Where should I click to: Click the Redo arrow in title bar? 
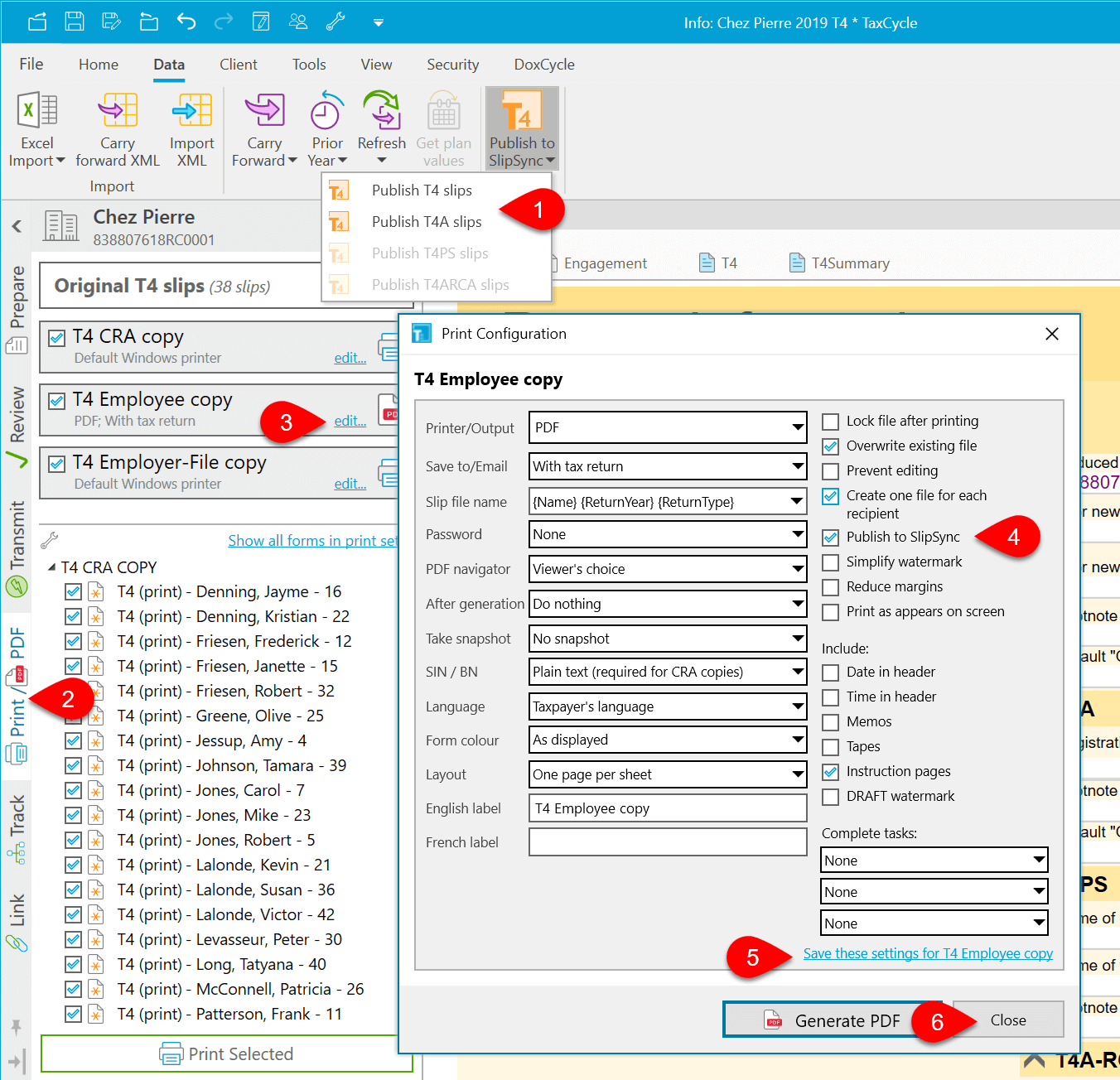224,22
